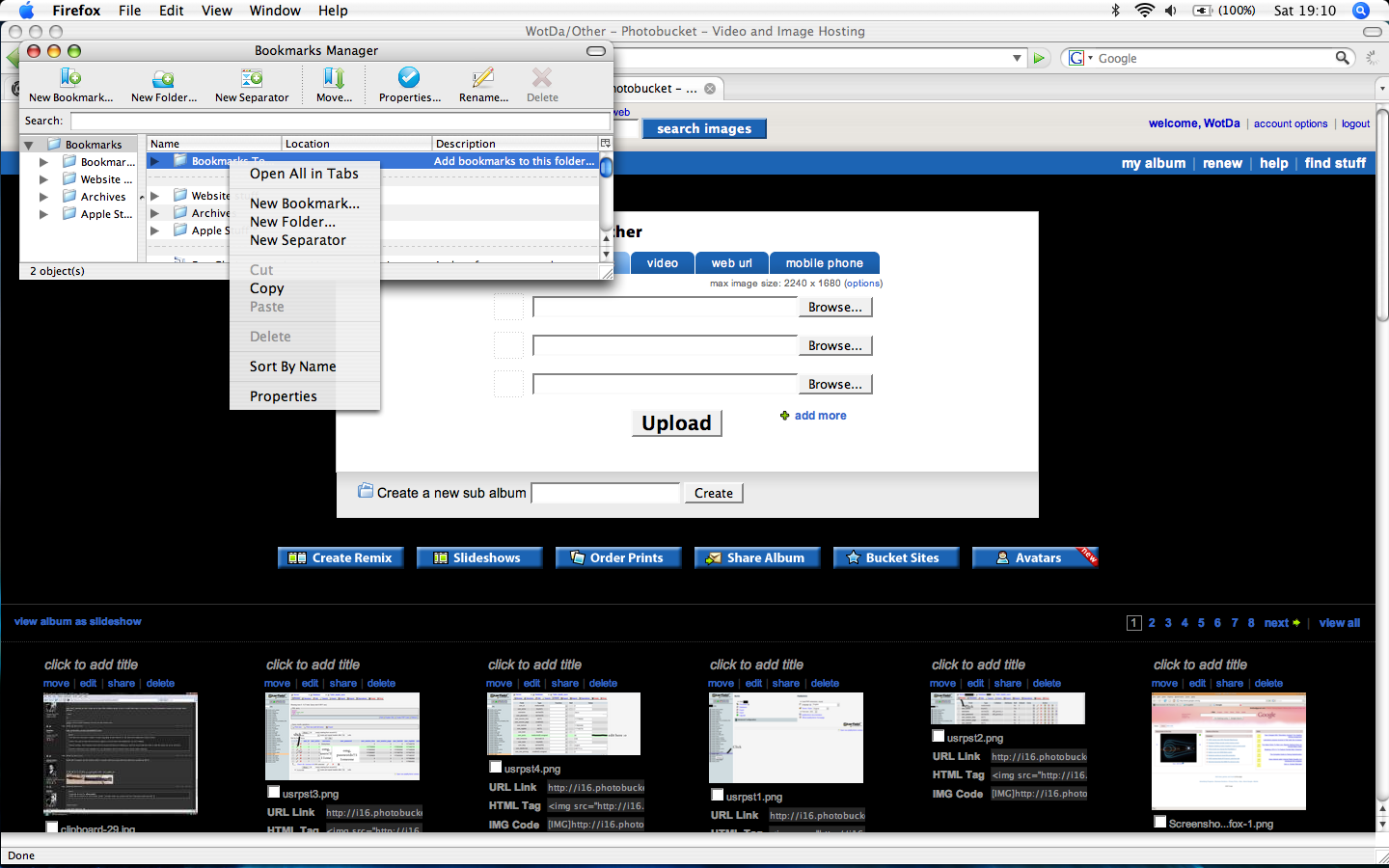Click the Order Prints button
Image resolution: width=1389 pixels, height=868 pixels.
(618, 557)
